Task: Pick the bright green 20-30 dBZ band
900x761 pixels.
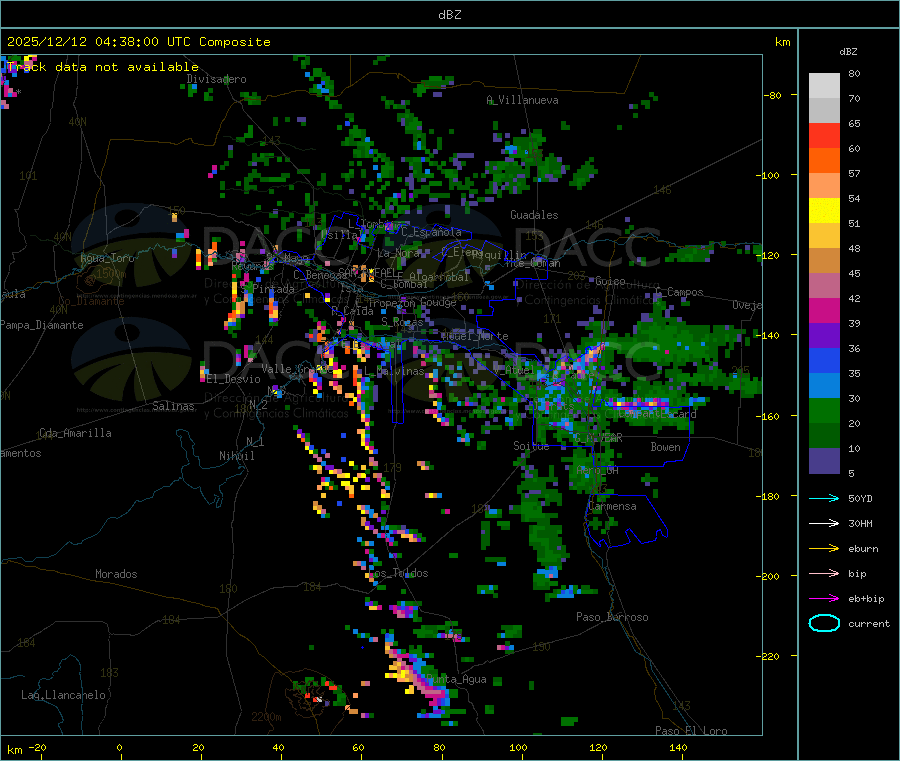Action: pyautogui.click(x=824, y=411)
